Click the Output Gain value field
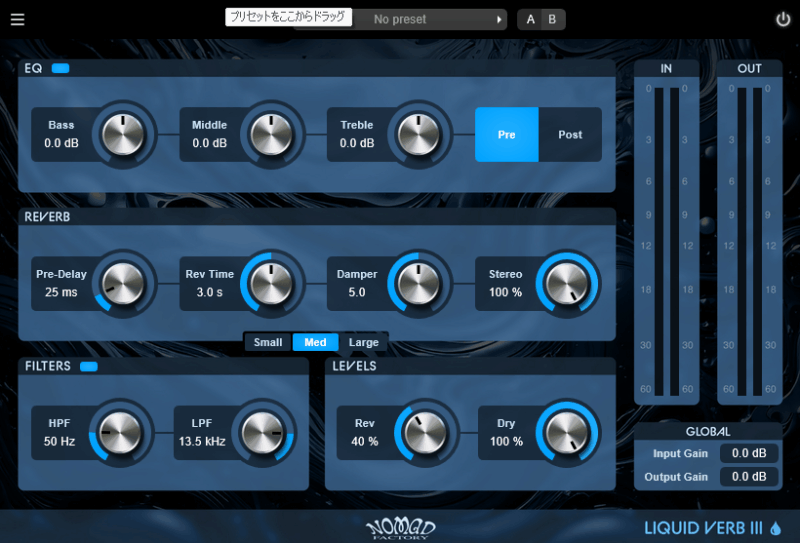 [749, 477]
